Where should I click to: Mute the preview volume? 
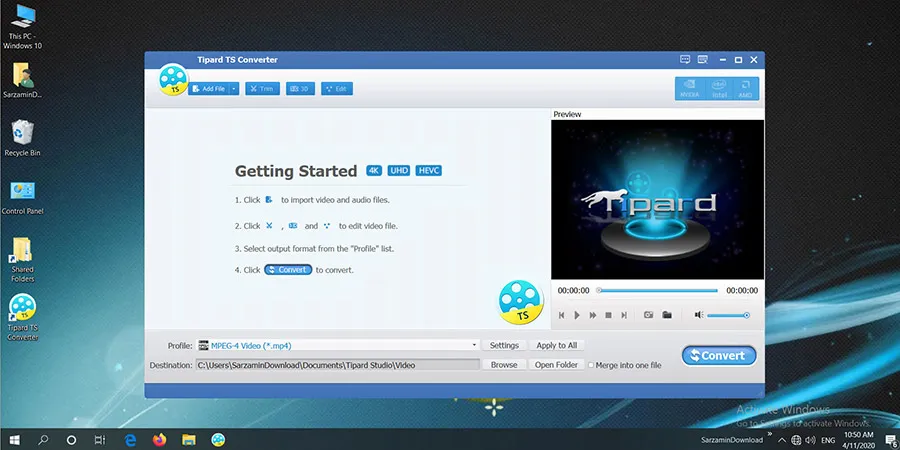pyautogui.click(x=699, y=315)
